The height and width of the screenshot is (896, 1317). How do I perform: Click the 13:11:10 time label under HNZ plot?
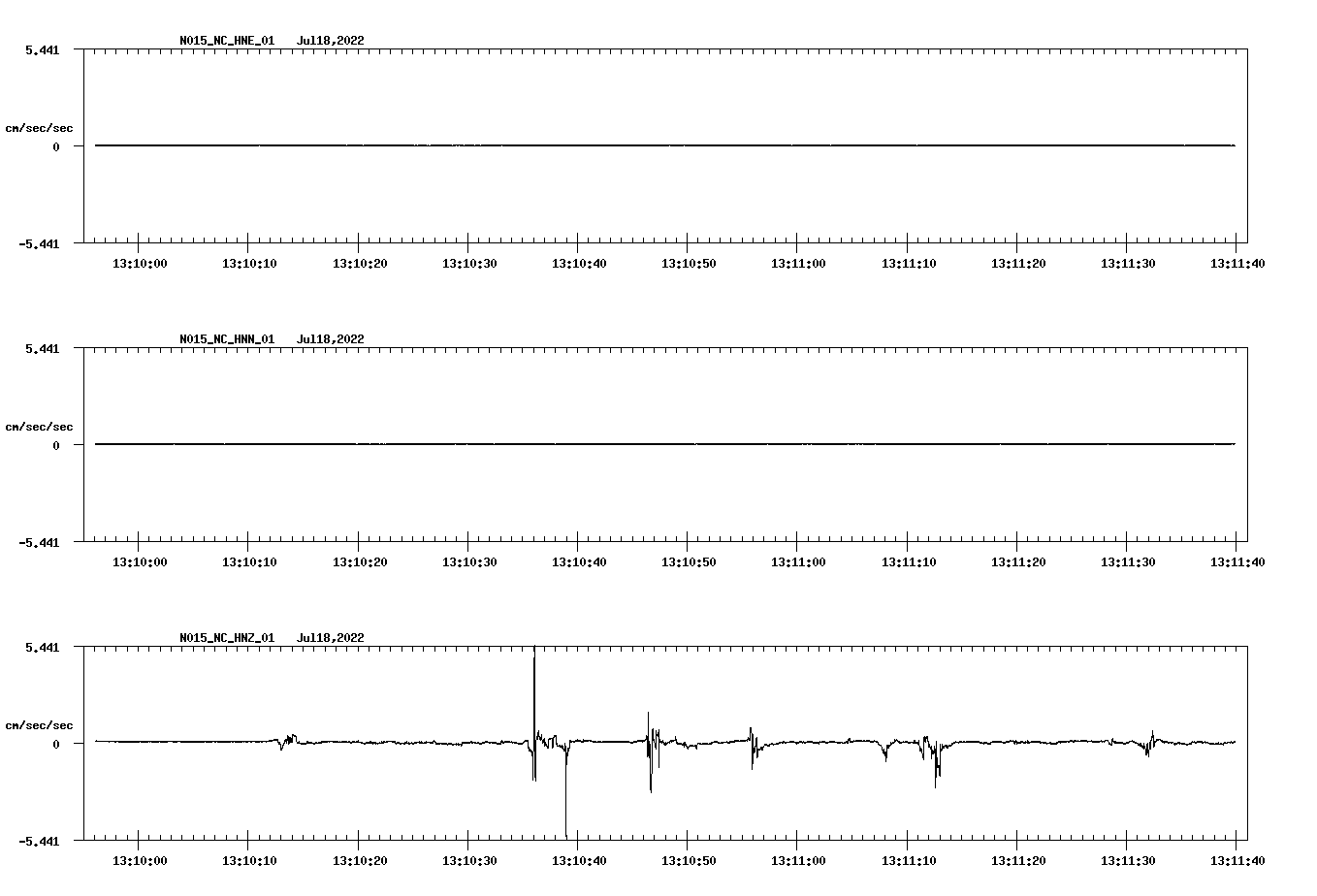pyautogui.click(x=908, y=860)
